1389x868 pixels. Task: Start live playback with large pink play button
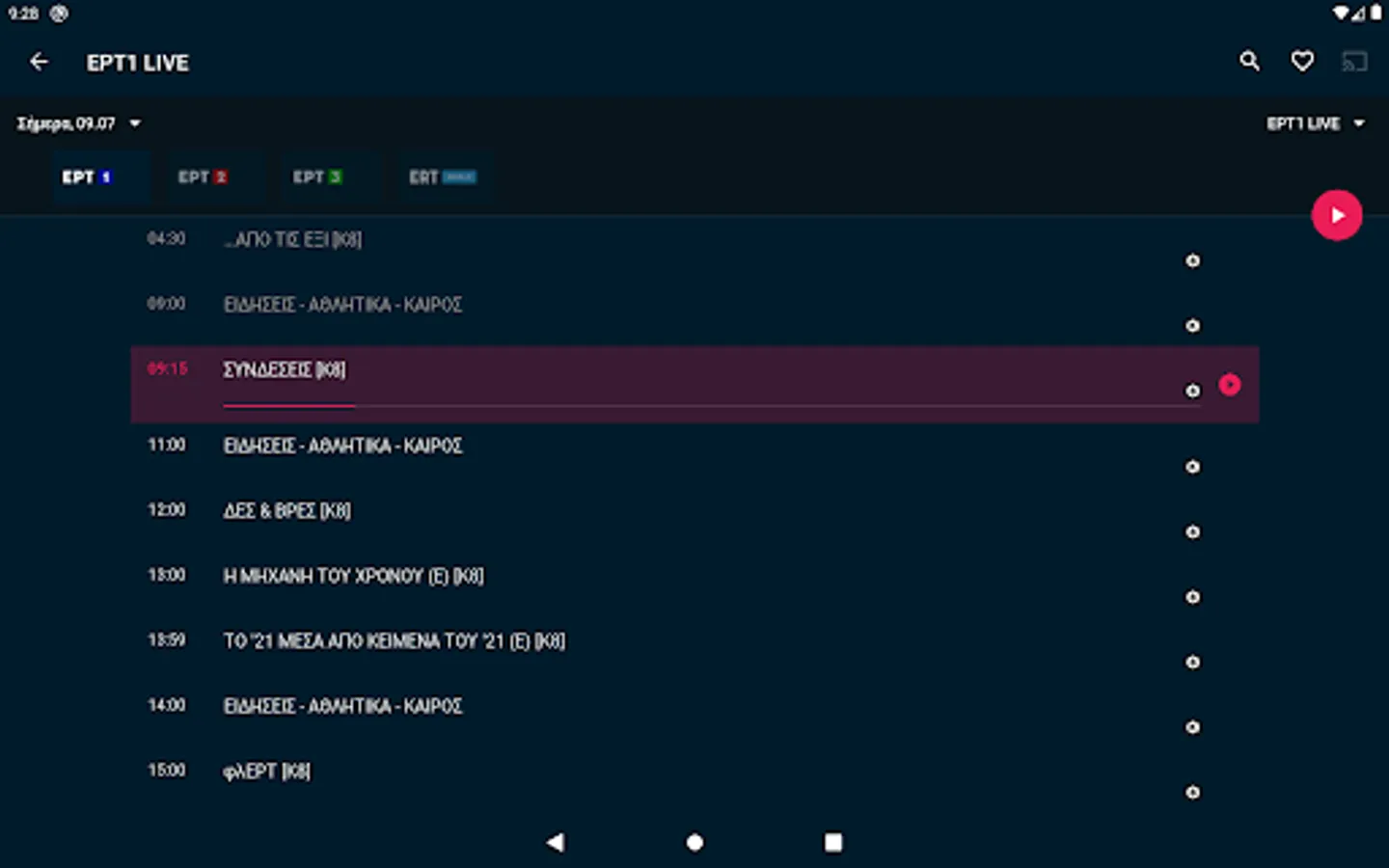point(1337,215)
